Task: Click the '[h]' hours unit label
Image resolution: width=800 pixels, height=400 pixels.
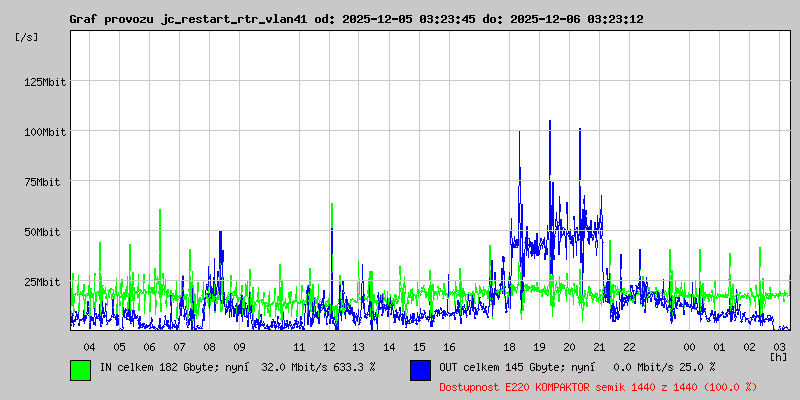Action: pos(778,356)
